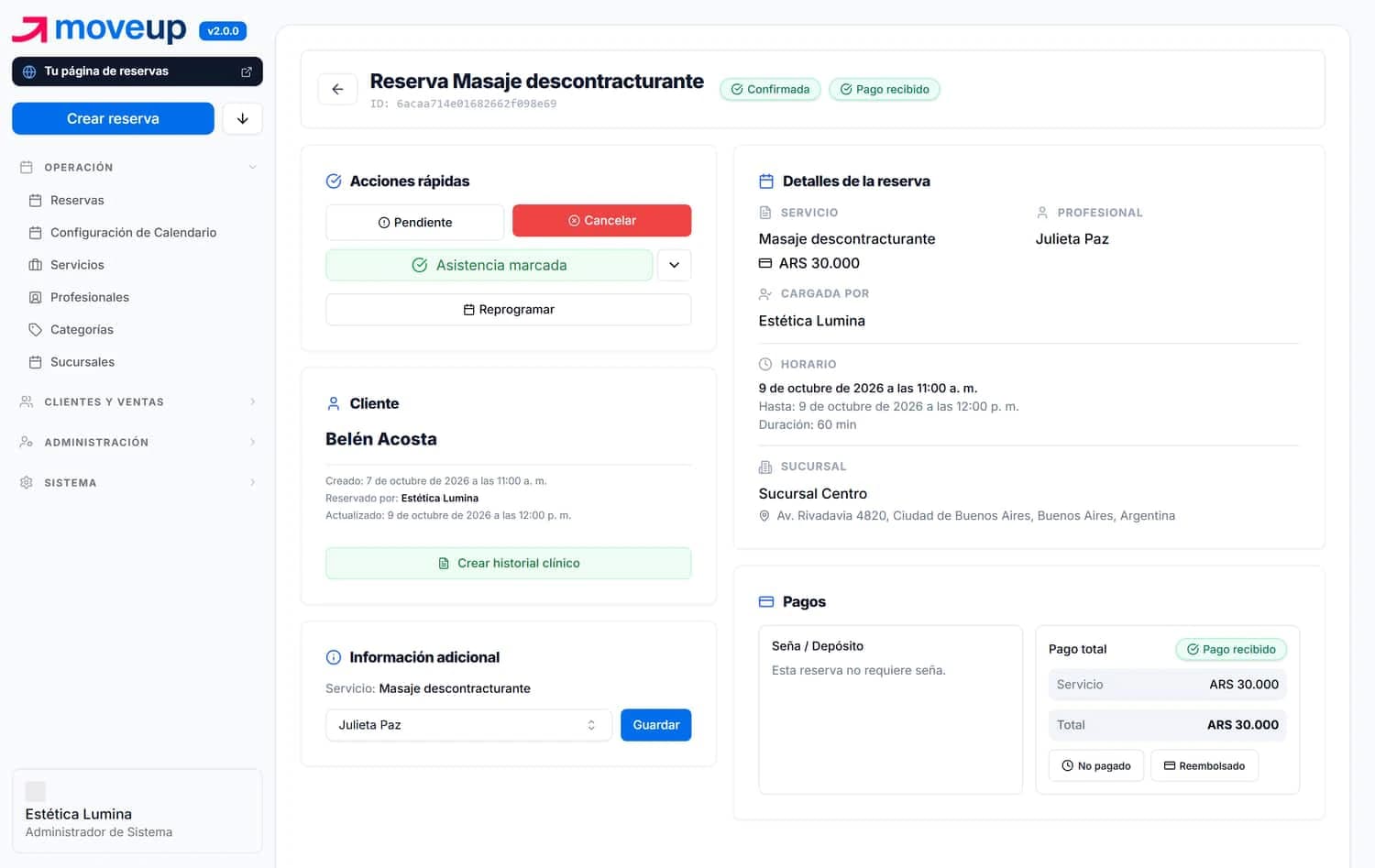1375x868 pixels.
Task: Go back using the arrow button
Action: (x=337, y=89)
